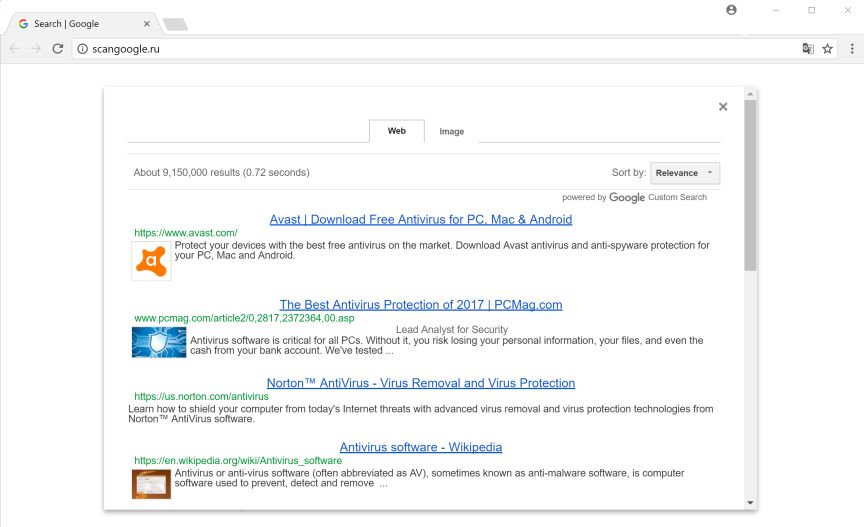Click the browser back arrow
Viewport: 864px width, 527px height.
14,49
